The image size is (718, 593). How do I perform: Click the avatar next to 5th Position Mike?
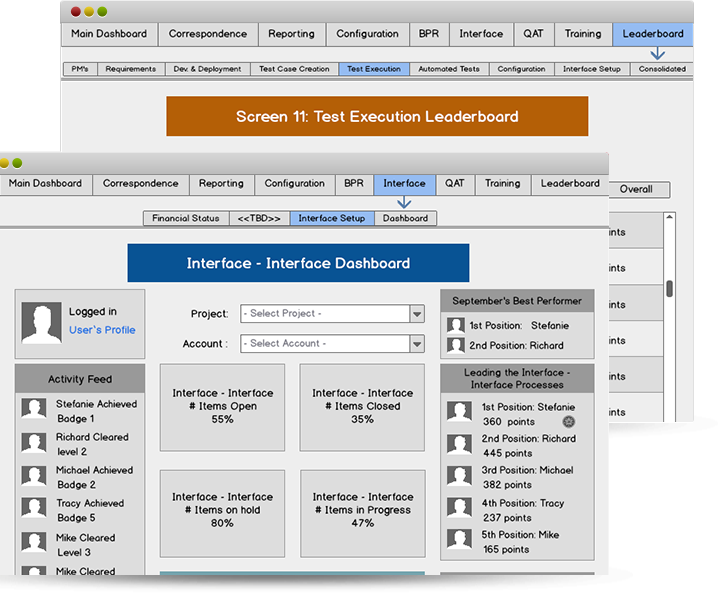tap(459, 539)
